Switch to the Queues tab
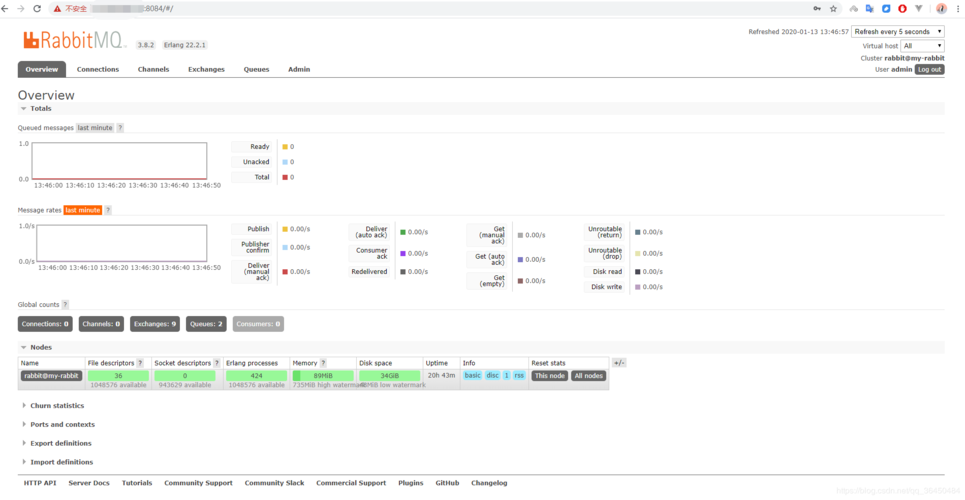965x500 pixels. click(x=256, y=70)
